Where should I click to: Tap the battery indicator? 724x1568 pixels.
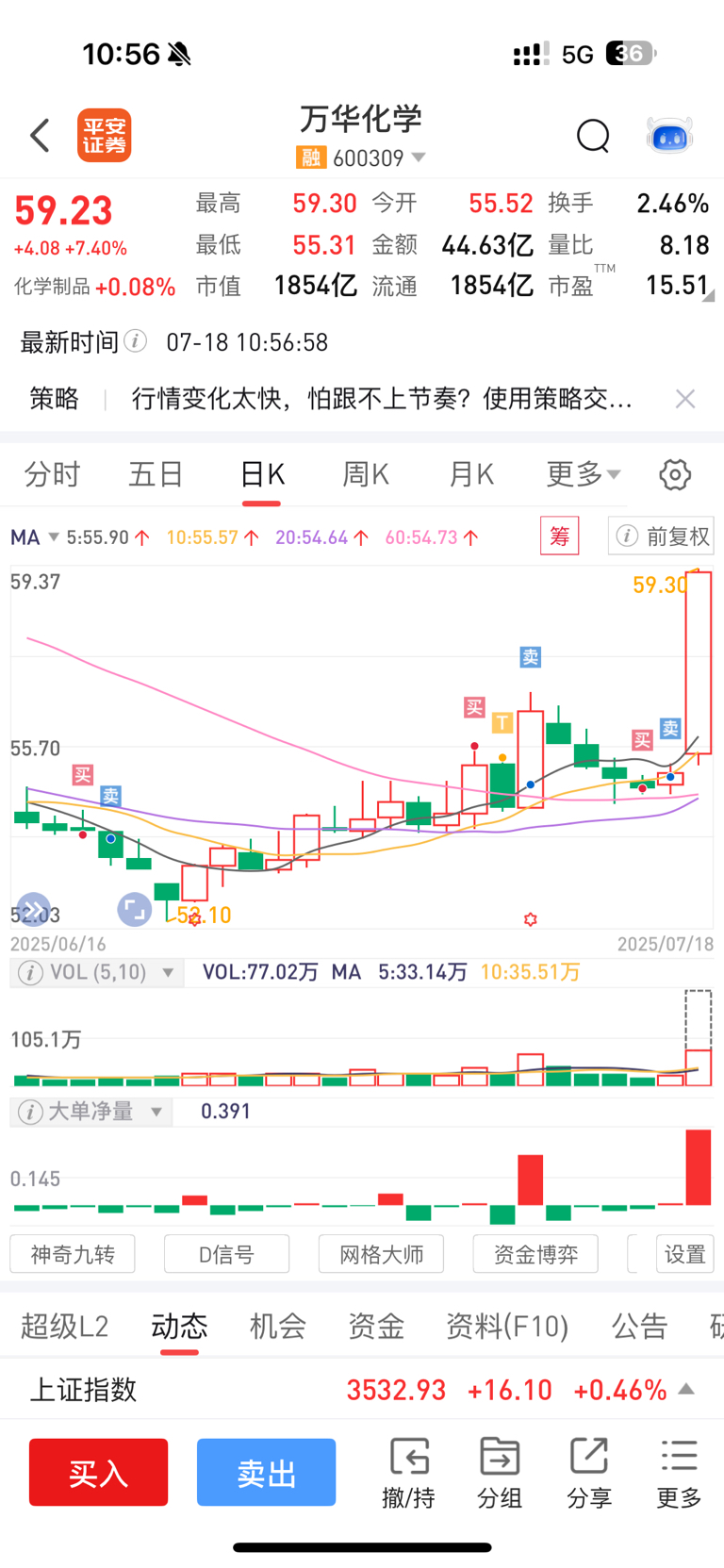(631, 54)
